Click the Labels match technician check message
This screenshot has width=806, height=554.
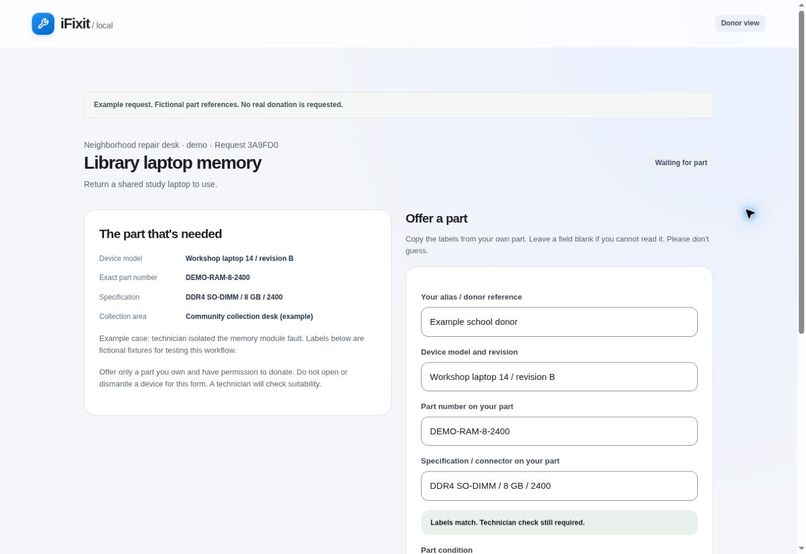pyautogui.click(x=559, y=523)
